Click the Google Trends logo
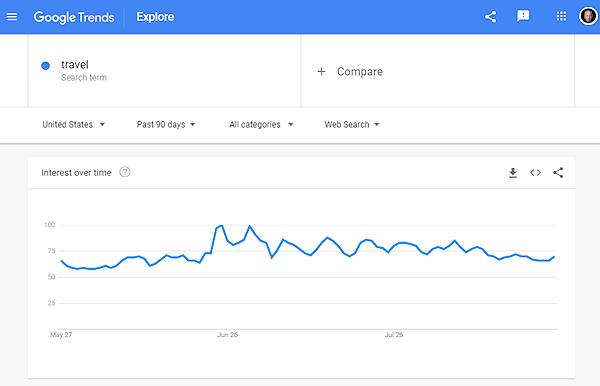Viewport: 600px width, 386px height. [74, 17]
